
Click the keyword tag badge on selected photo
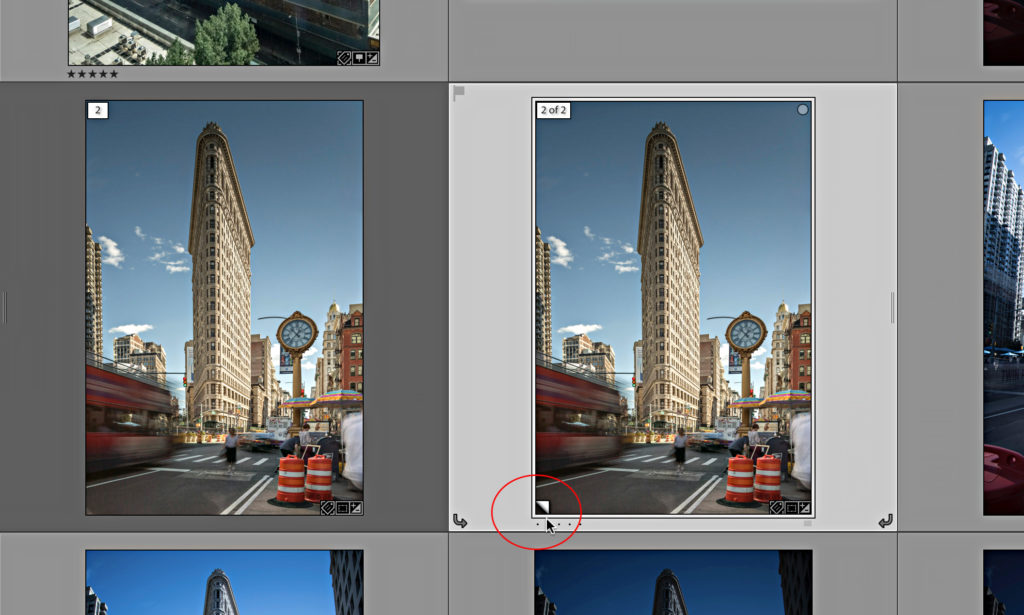777,508
